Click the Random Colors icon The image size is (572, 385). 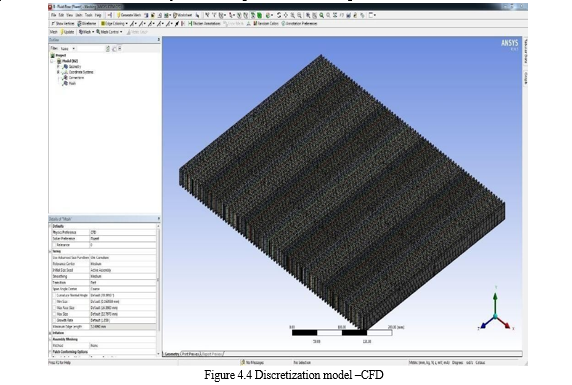click(255, 23)
